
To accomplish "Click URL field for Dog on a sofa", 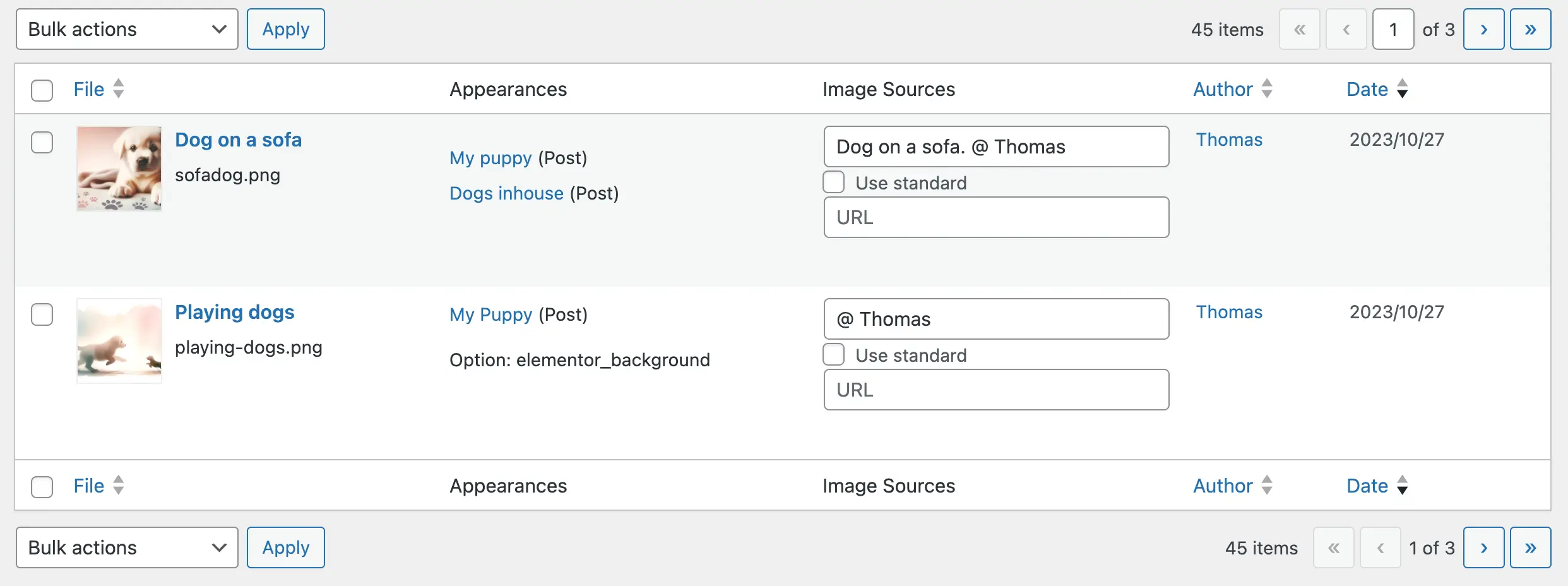I will point(996,218).
